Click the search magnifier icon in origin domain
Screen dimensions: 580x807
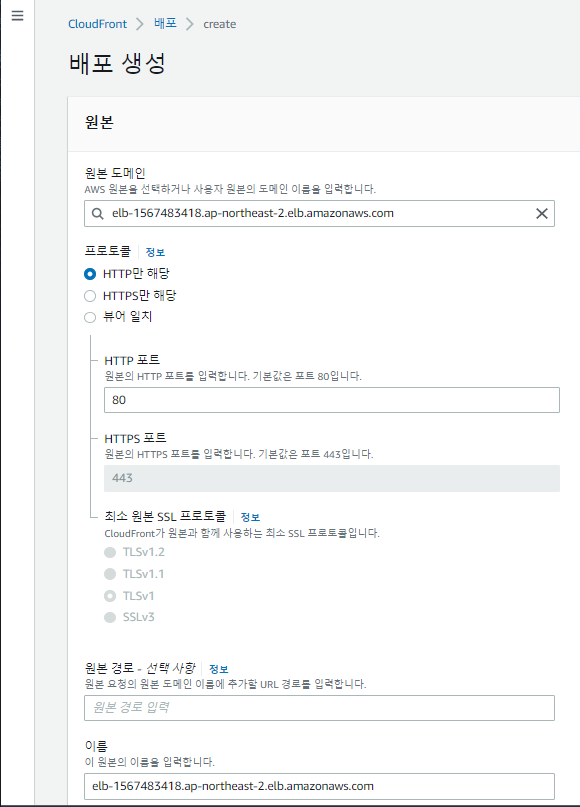97,214
